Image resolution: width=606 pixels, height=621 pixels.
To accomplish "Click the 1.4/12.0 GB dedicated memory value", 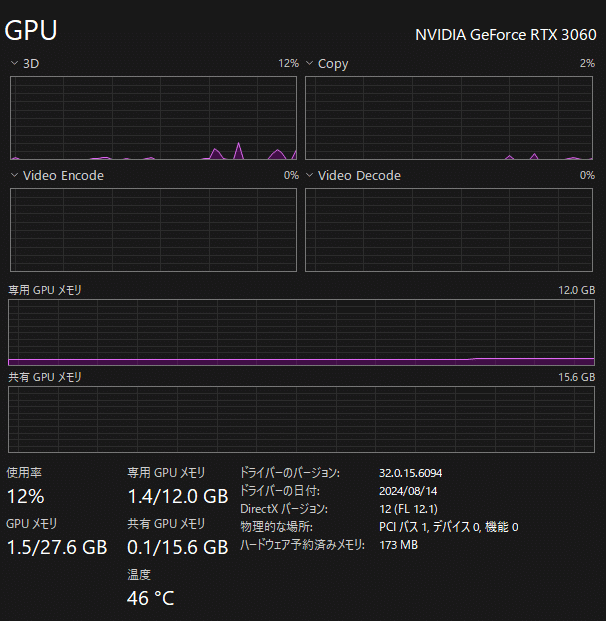I will tap(178, 497).
